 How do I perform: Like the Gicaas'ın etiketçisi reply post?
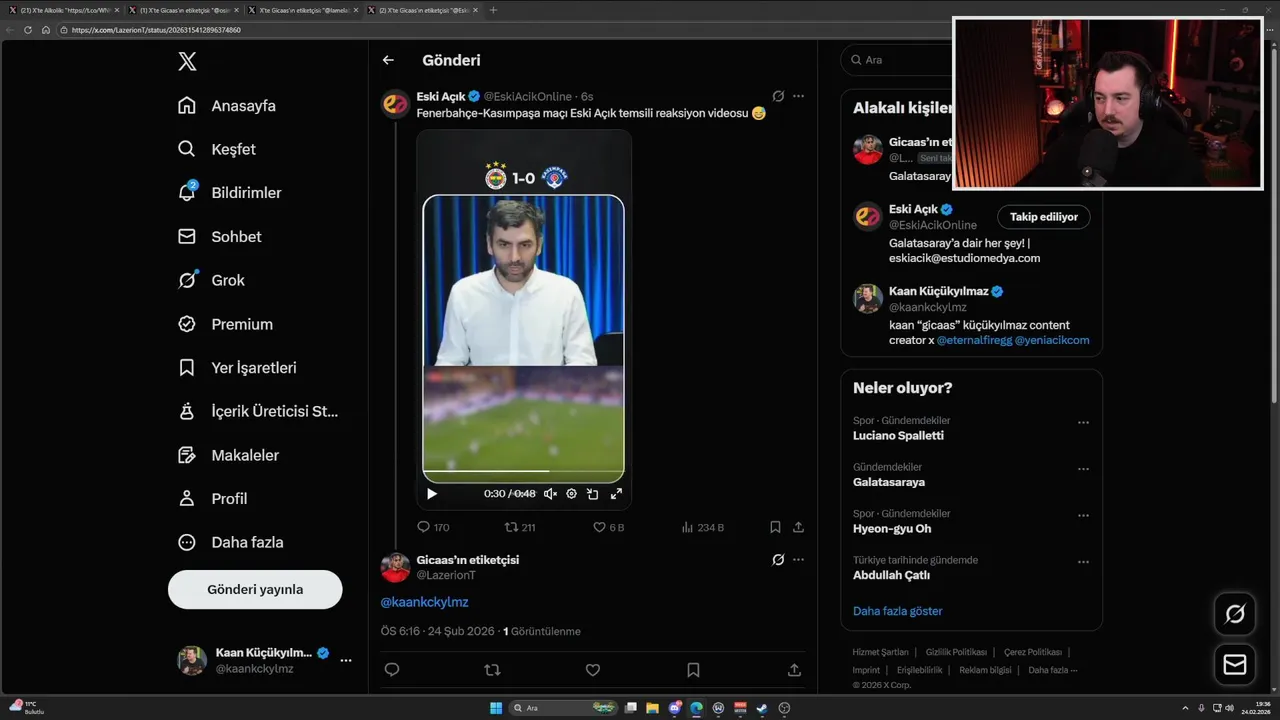click(x=593, y=670)
